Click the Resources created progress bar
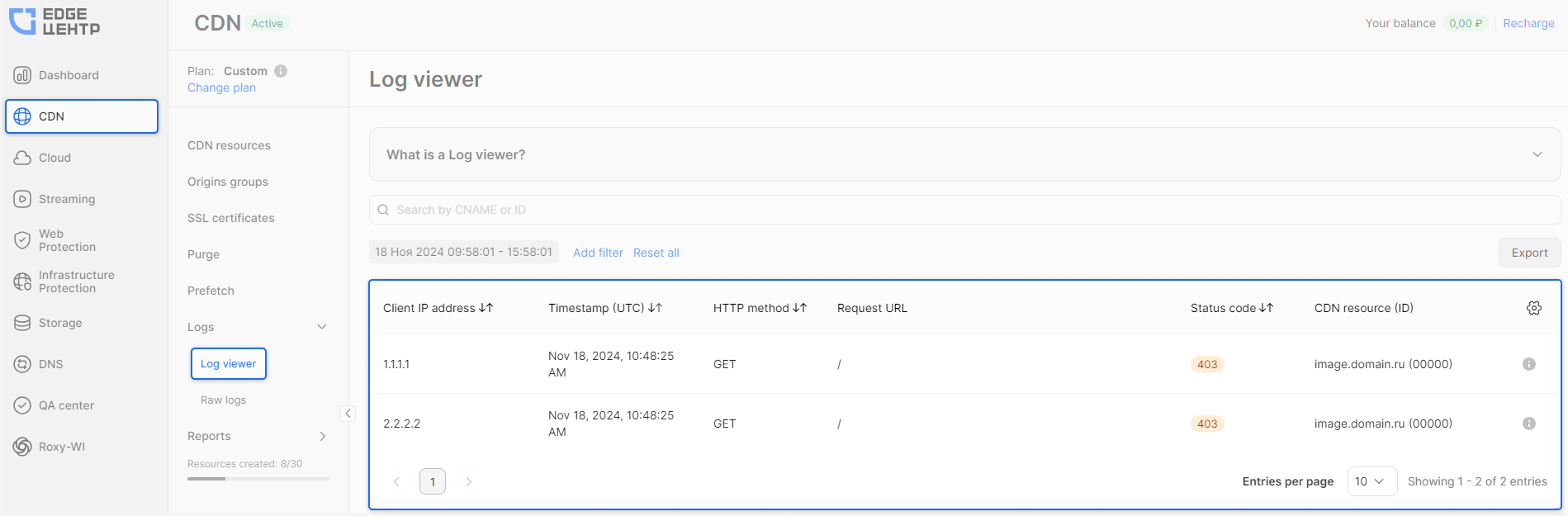This screenshot has width=1568, height=516. pyautogui.click(x=258, y=479)
